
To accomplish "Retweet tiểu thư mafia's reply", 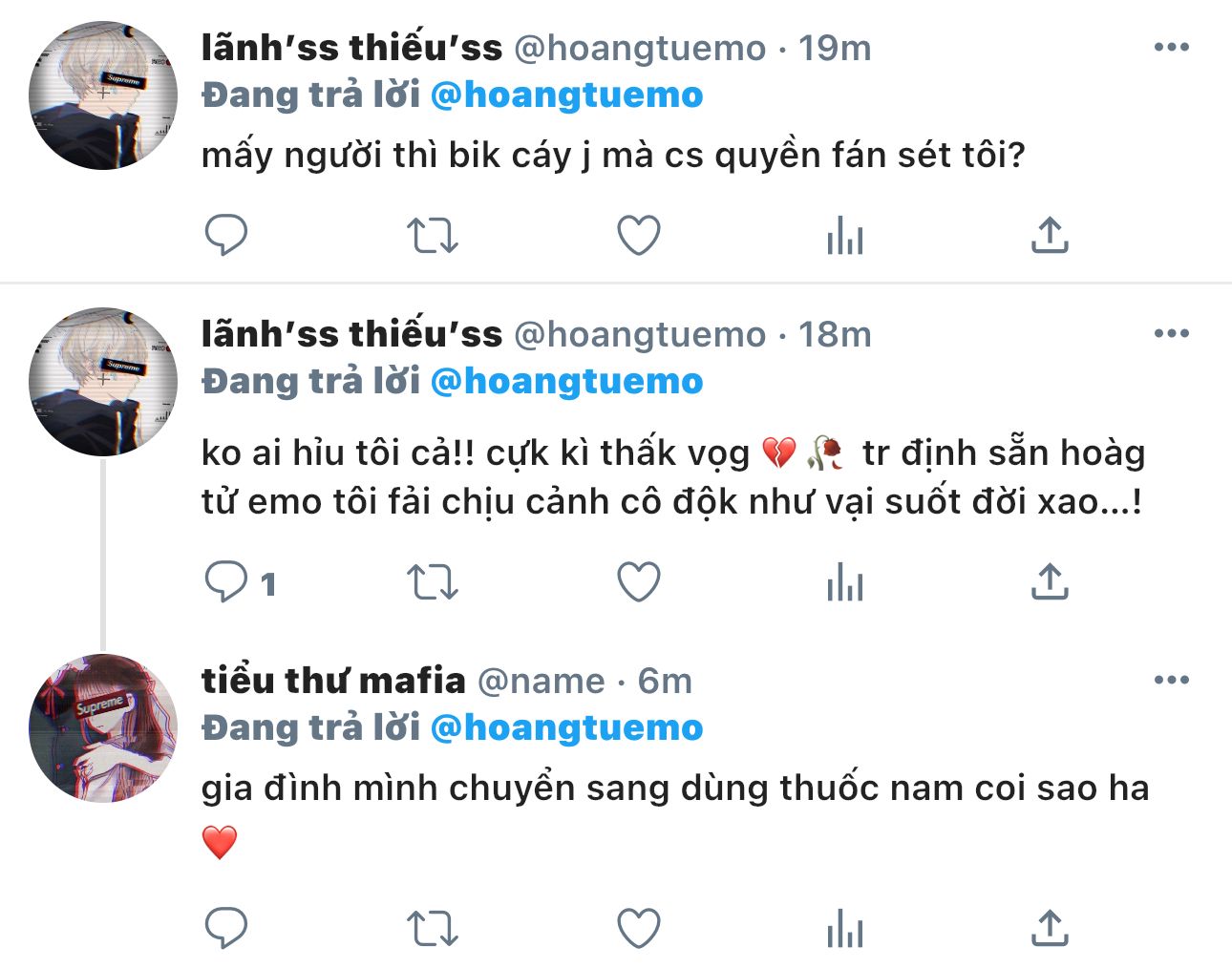I will click(x=433, y=927).
